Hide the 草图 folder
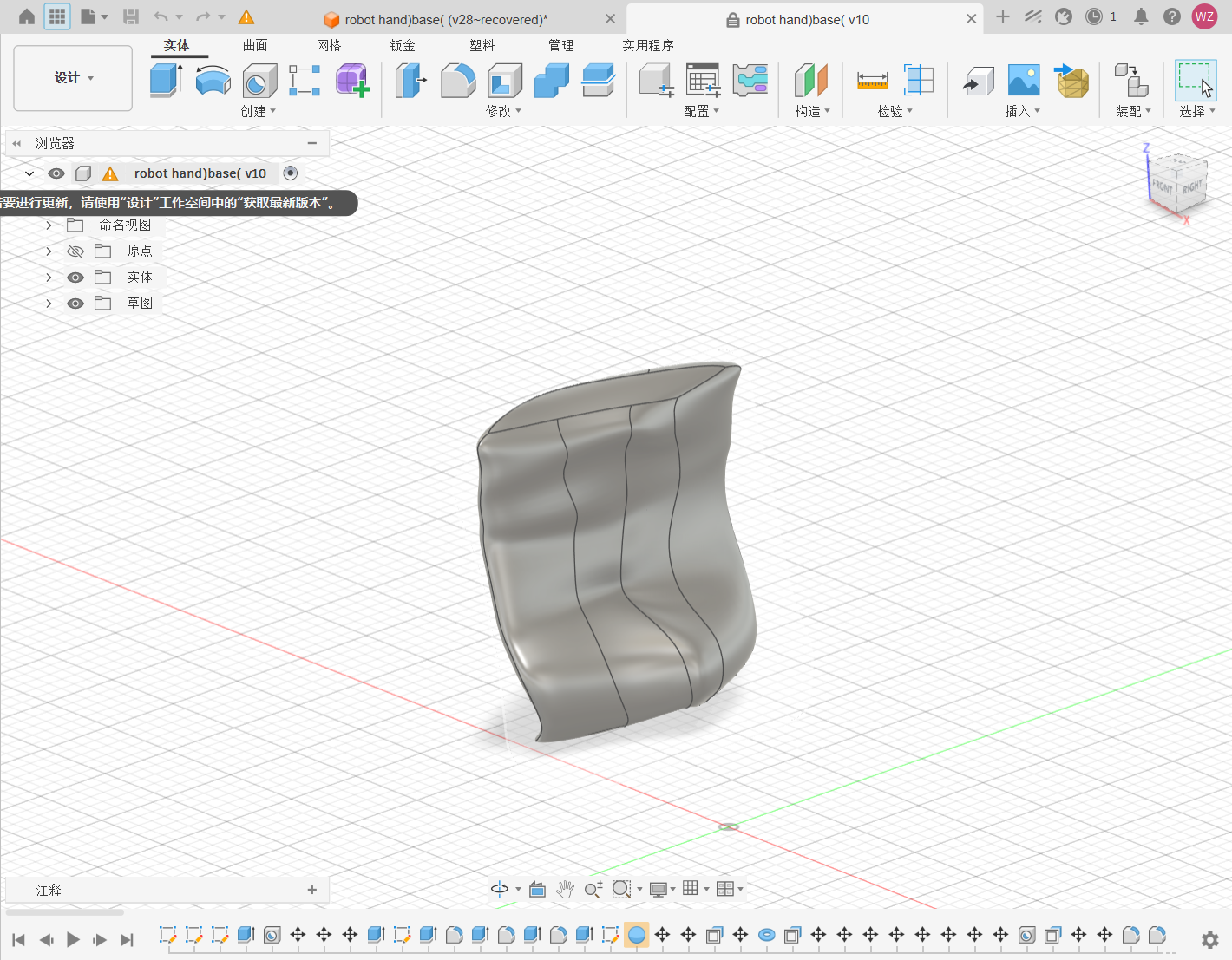The image size is (1232, 960). (x=75, y=304)
